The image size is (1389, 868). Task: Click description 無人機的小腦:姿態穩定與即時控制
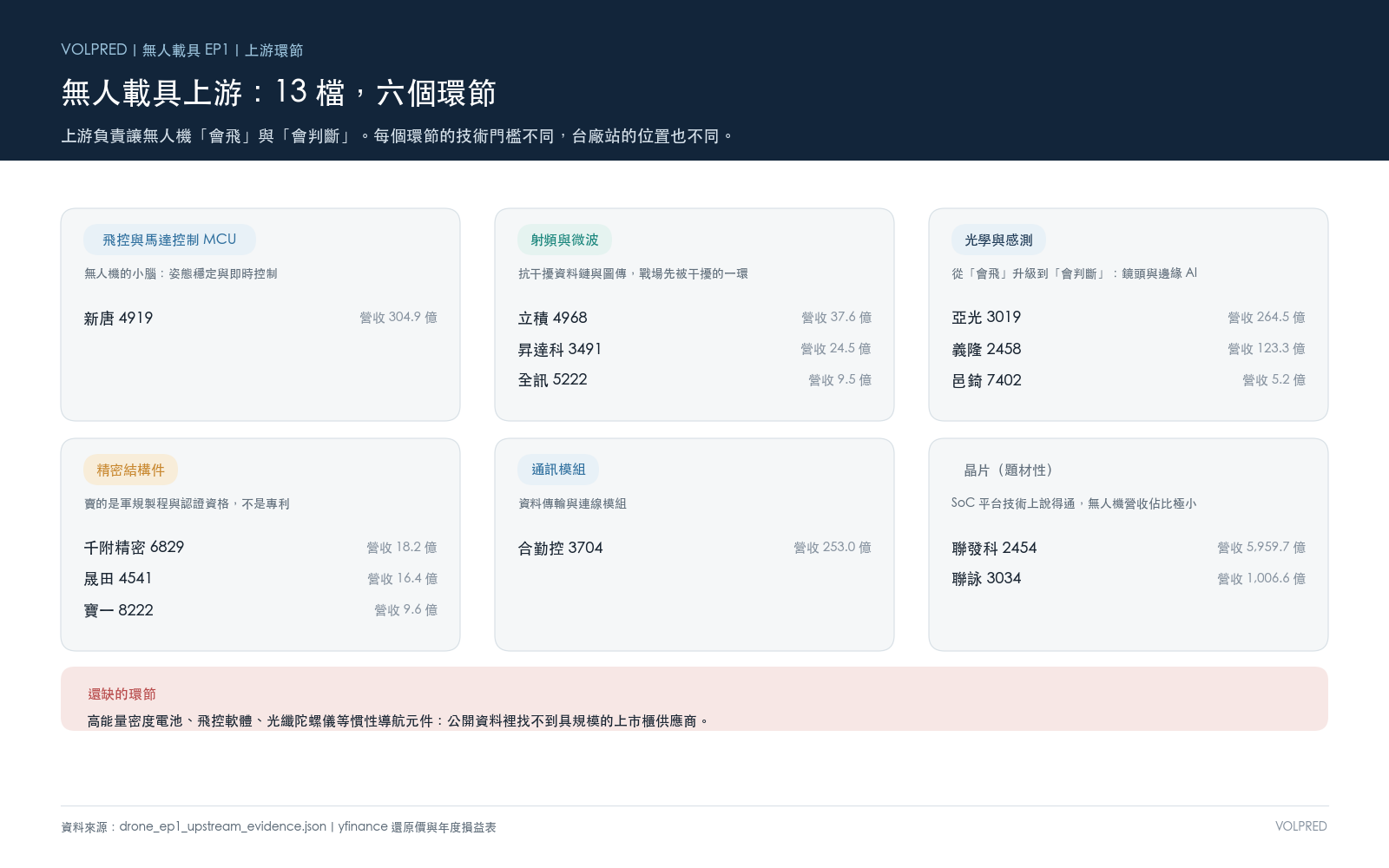point(181,273)
